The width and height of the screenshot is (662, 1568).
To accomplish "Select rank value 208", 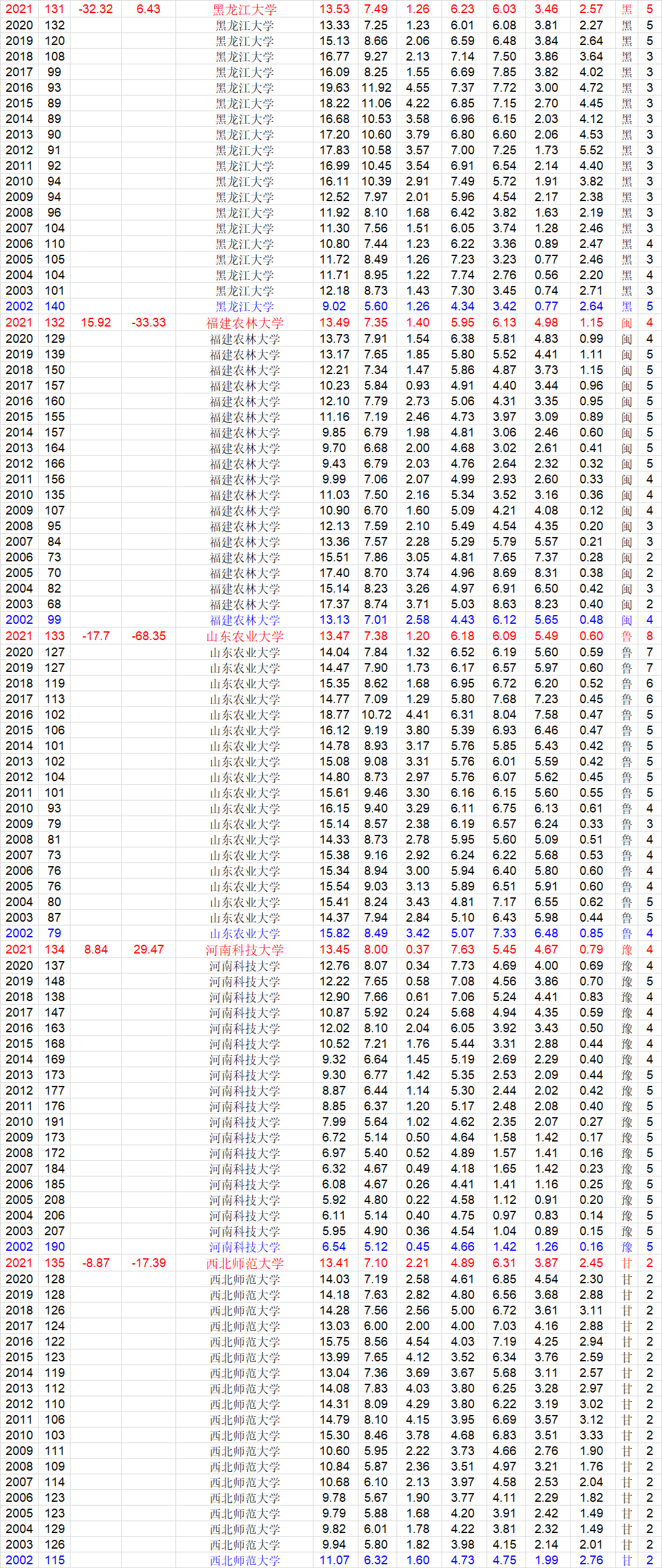I will click(55, 1200).
